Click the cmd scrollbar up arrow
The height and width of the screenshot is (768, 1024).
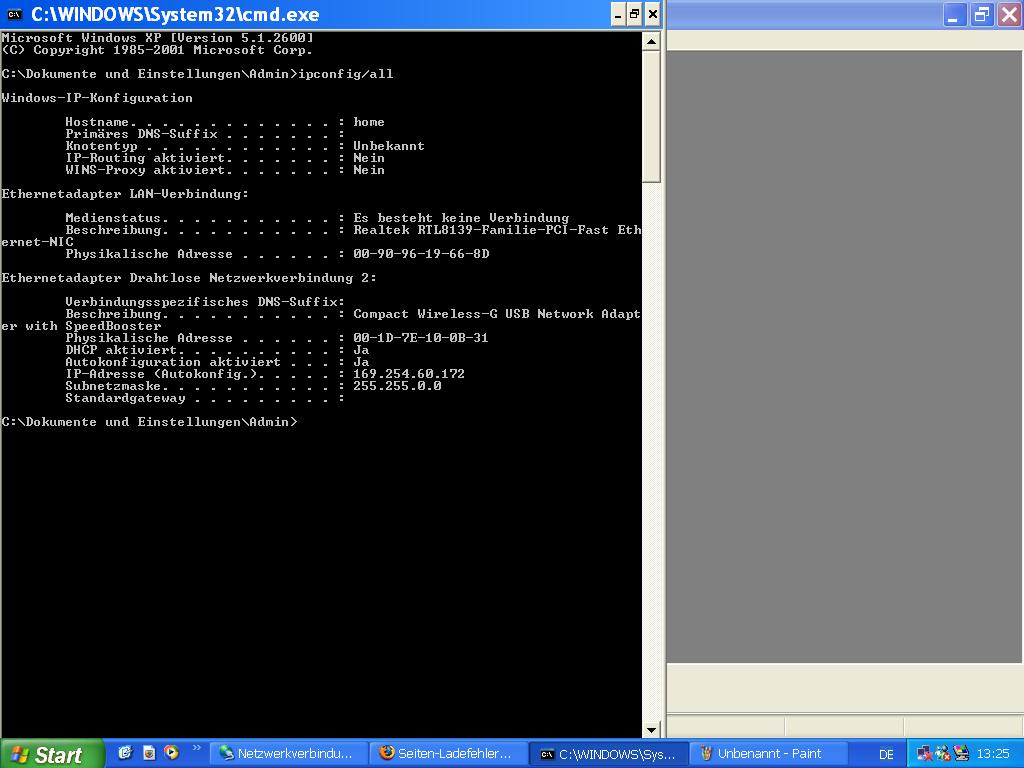click(651, 42)
